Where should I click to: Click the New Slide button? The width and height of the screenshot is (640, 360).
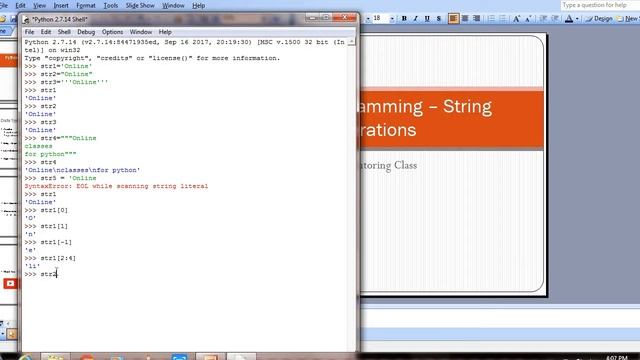[x=628, y=19]
